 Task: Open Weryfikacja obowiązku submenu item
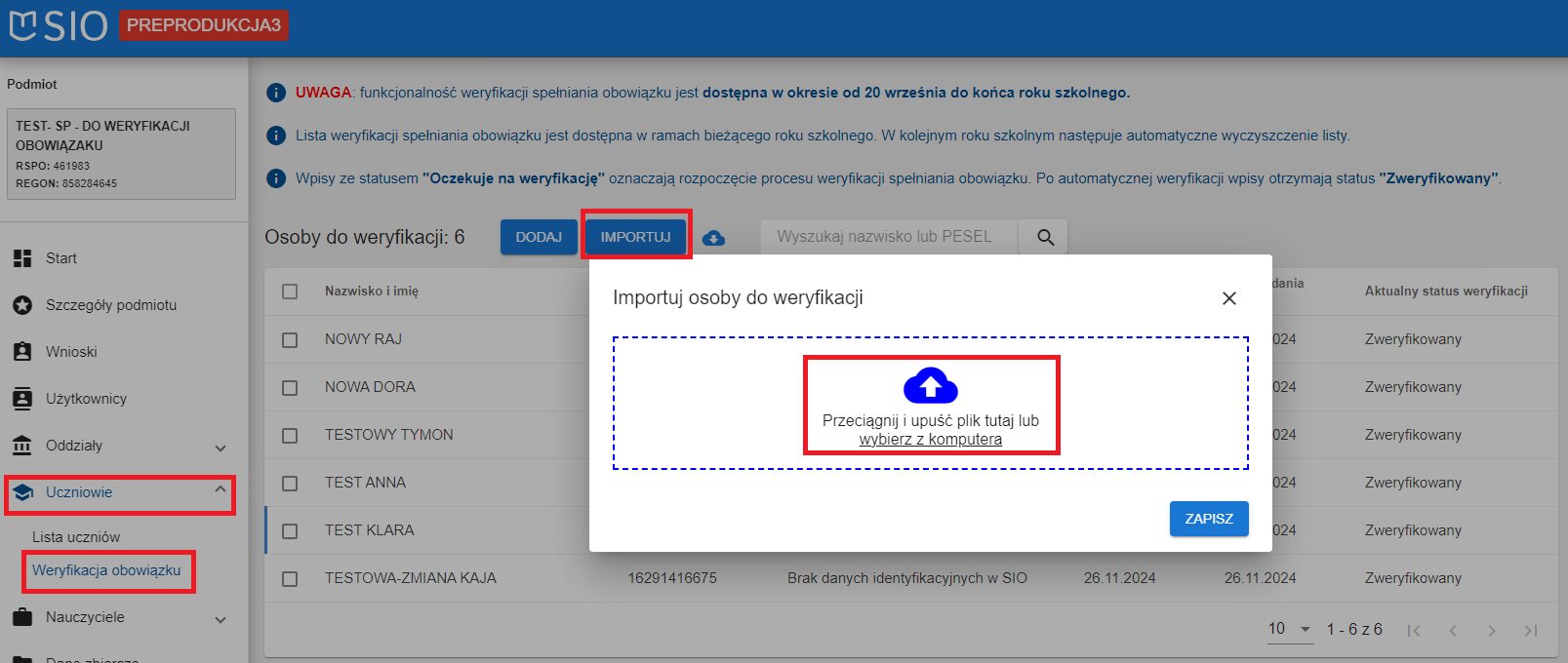click(x=106, y=570)
